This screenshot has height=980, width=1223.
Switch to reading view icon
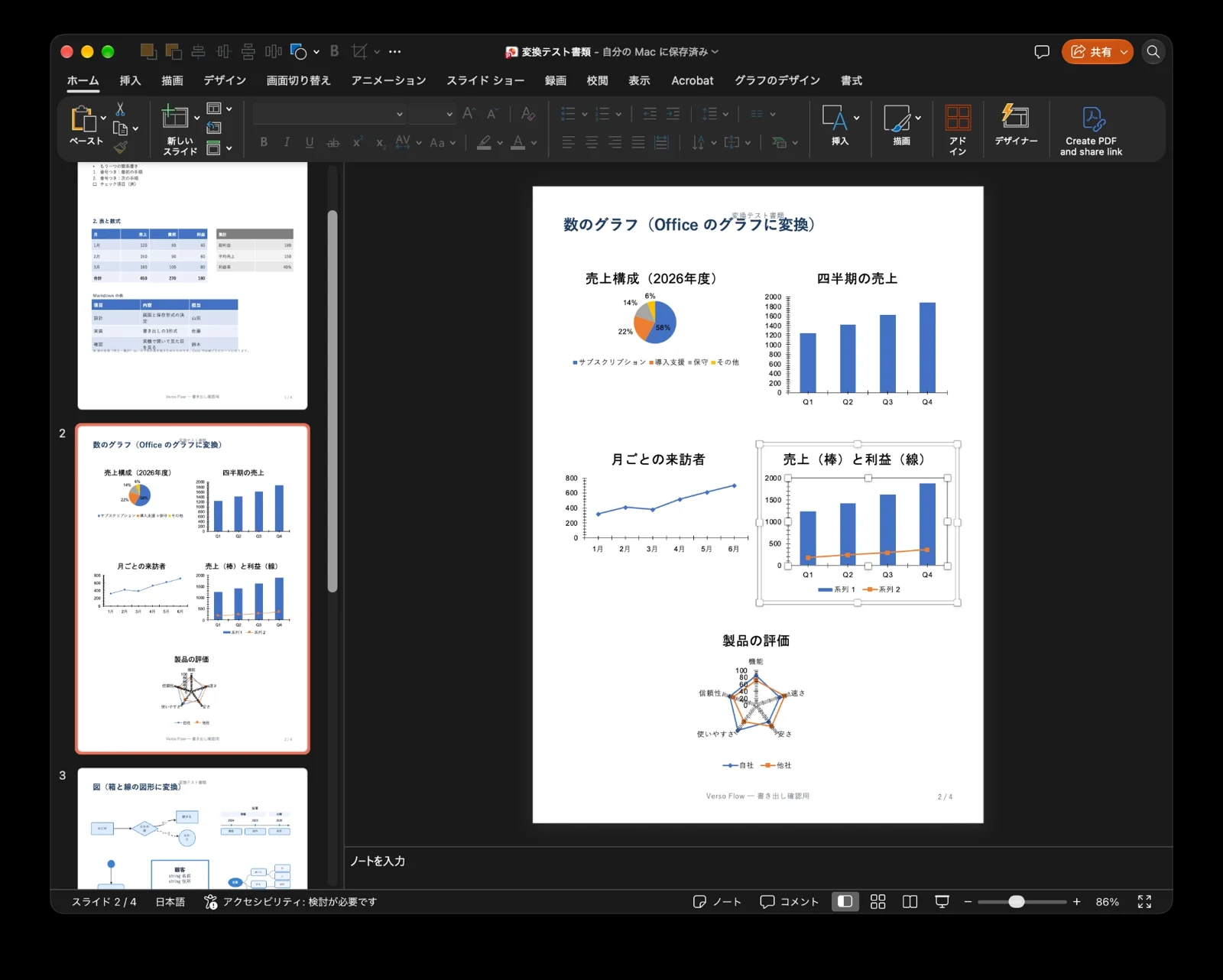910,902
